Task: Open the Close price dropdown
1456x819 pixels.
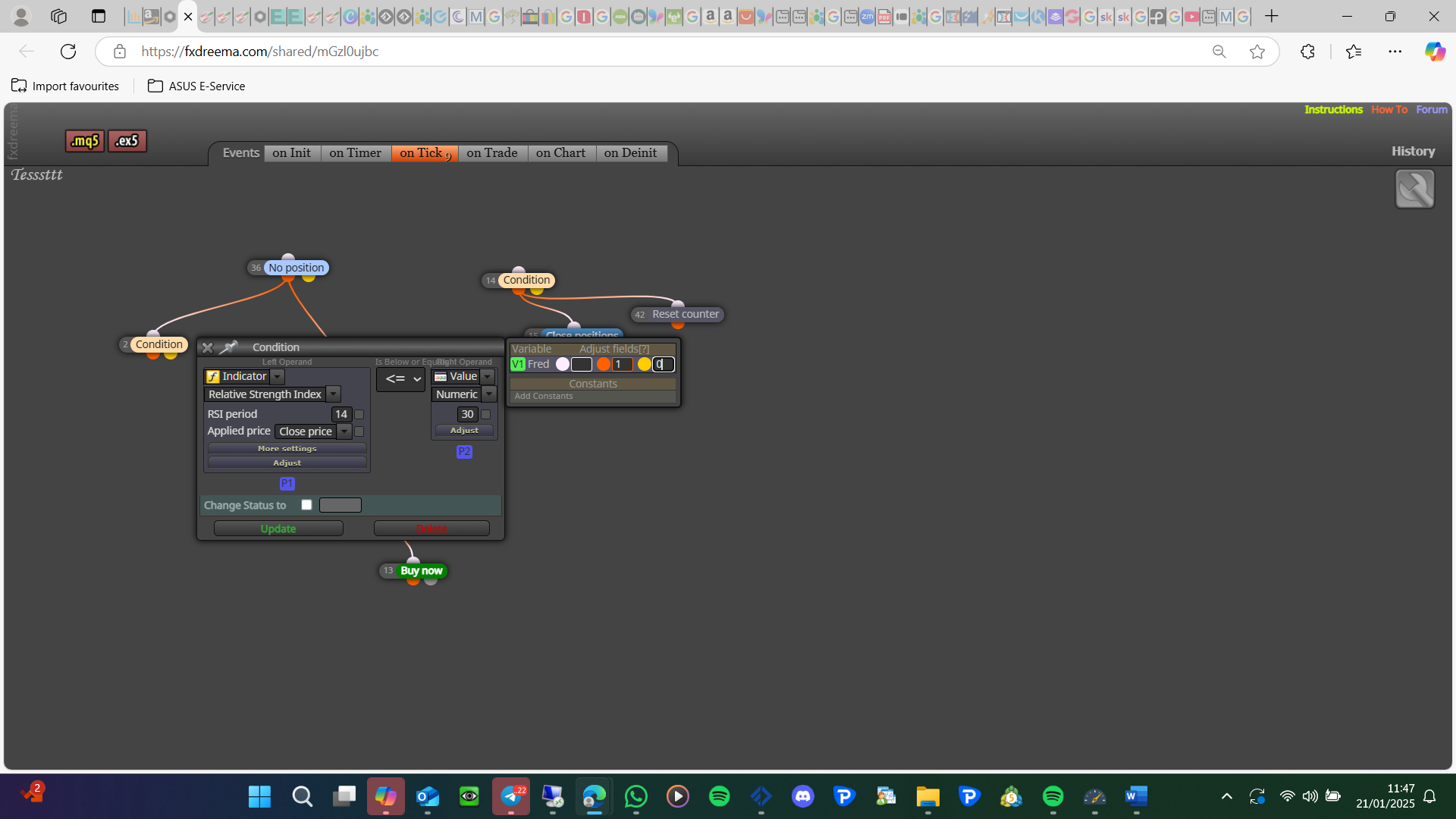Action: tap(344, 431)
